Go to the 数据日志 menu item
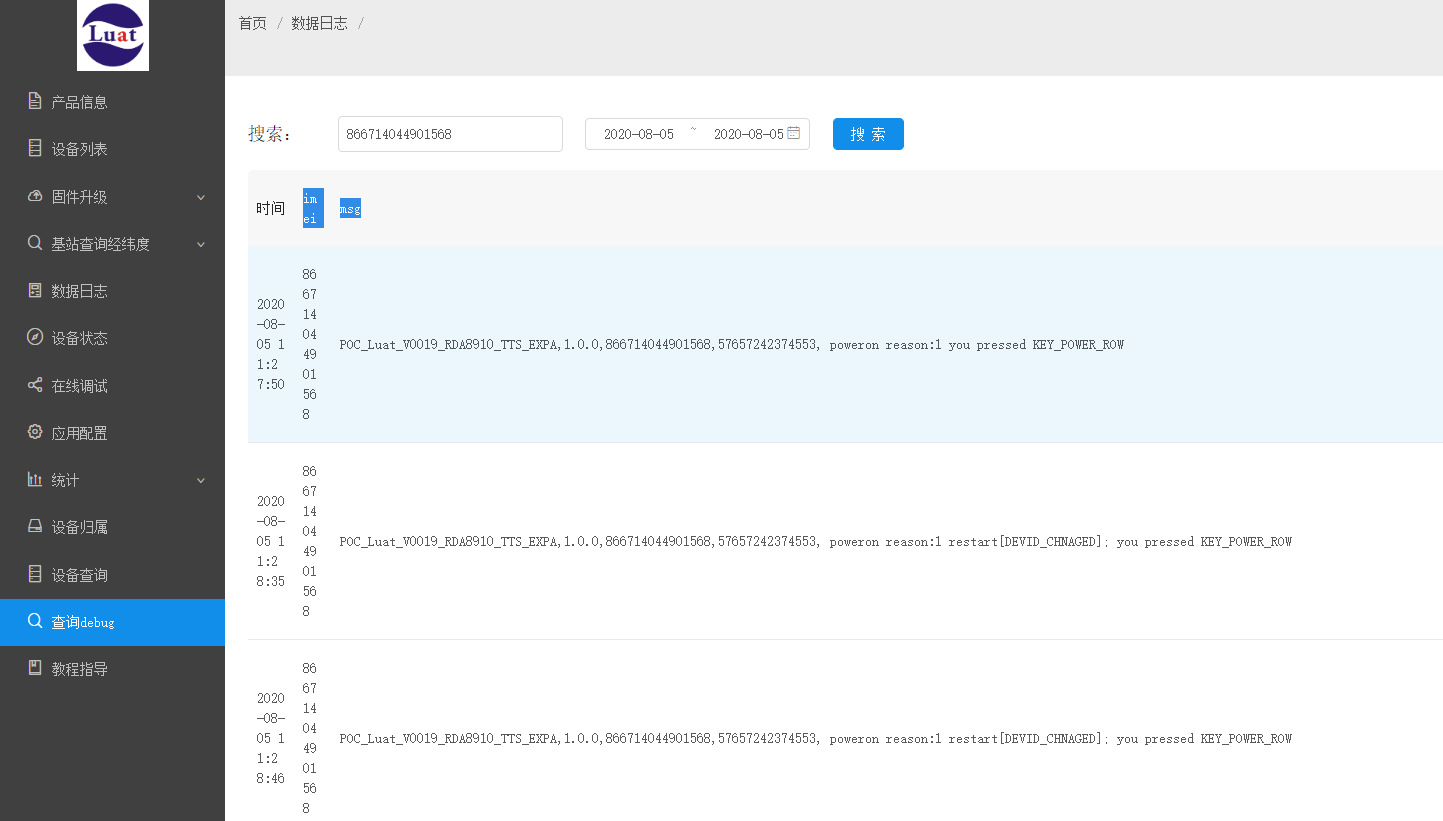This screenshot has width=1443, height=821. [x=112, y=291]
